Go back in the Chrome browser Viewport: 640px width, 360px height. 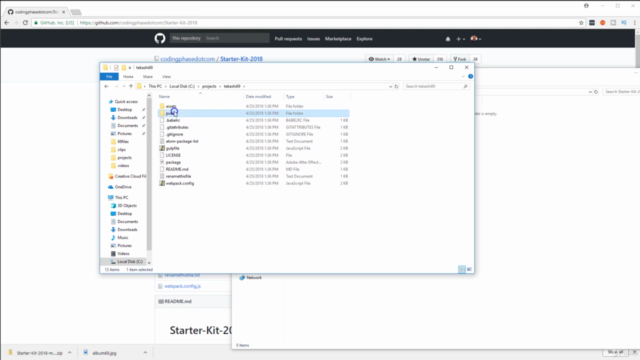[7, 23]
